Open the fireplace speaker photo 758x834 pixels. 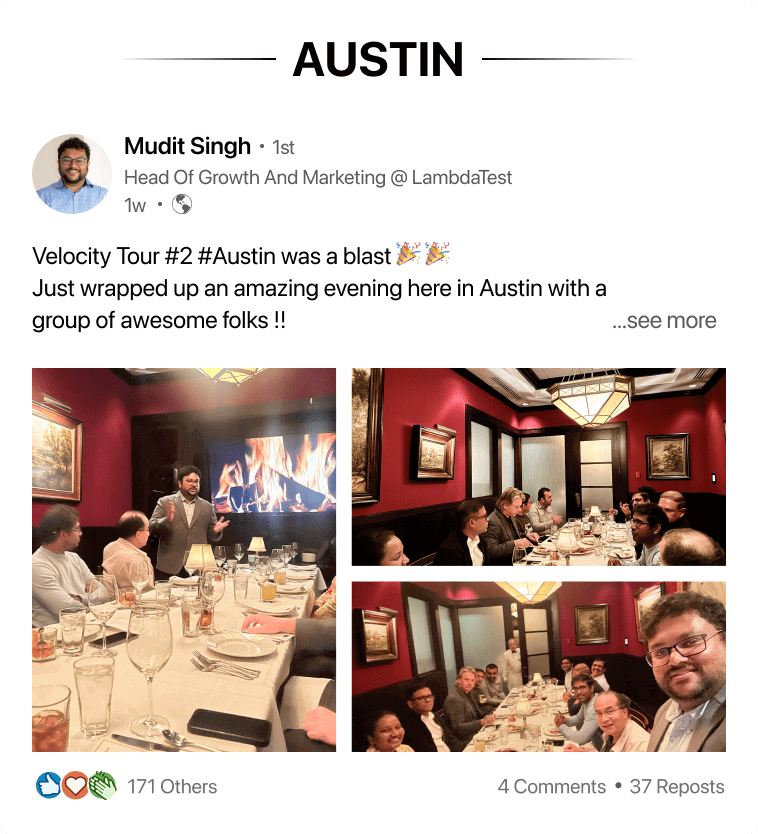184,560
